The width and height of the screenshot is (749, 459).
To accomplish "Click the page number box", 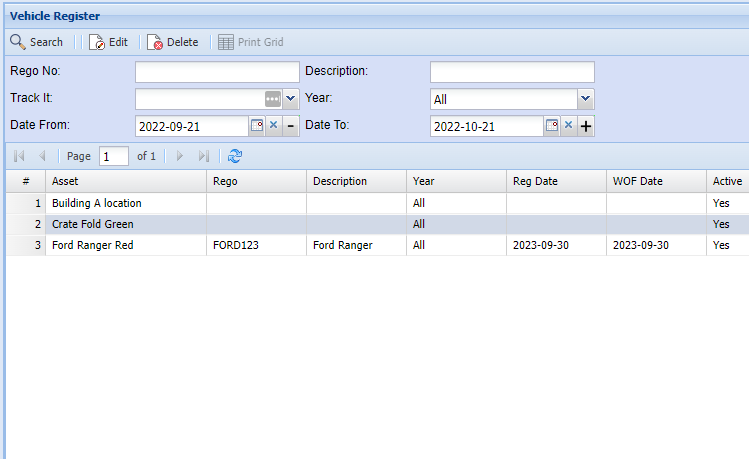I will pos(114,156).
